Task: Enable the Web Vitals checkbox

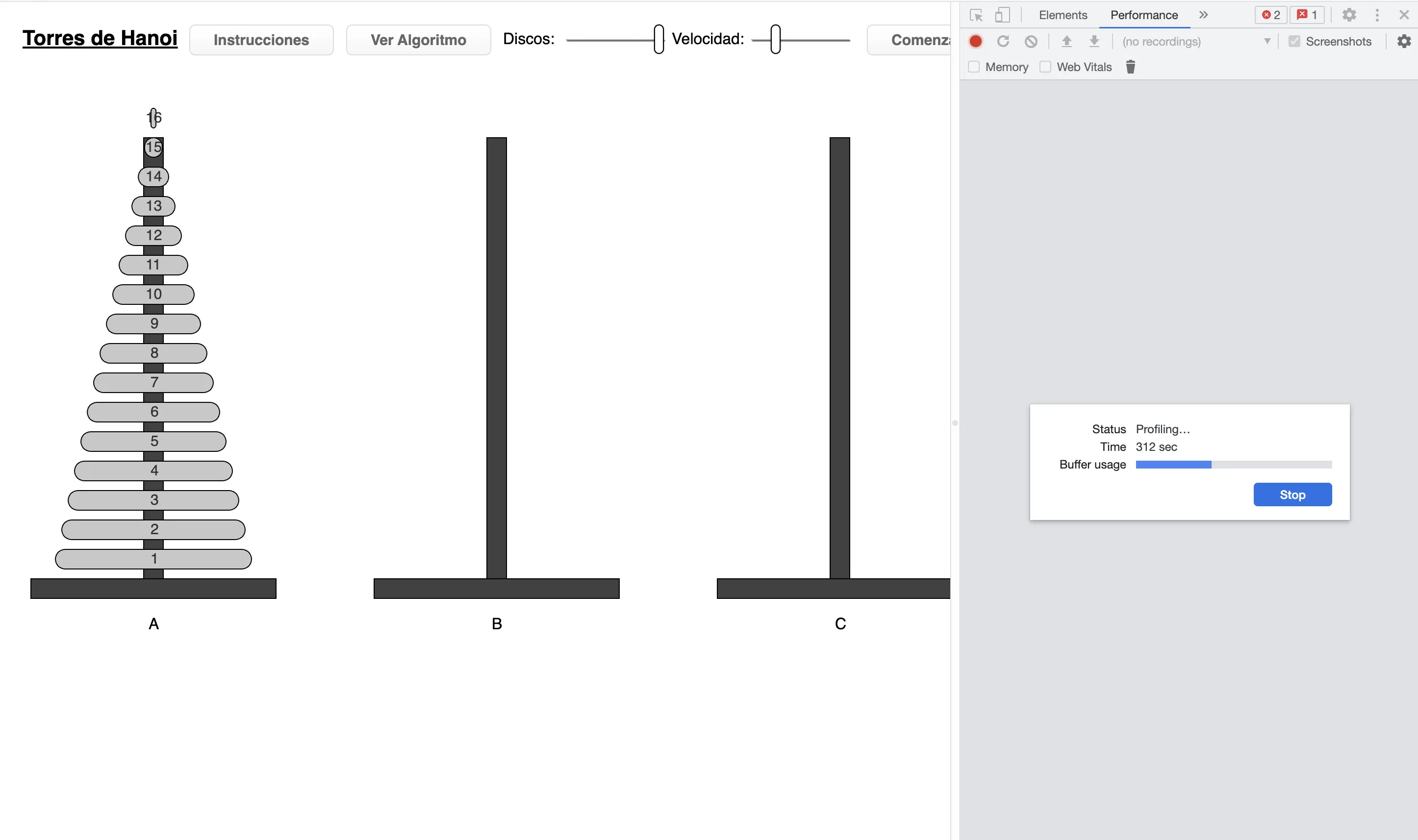Action: (1045, 67)
